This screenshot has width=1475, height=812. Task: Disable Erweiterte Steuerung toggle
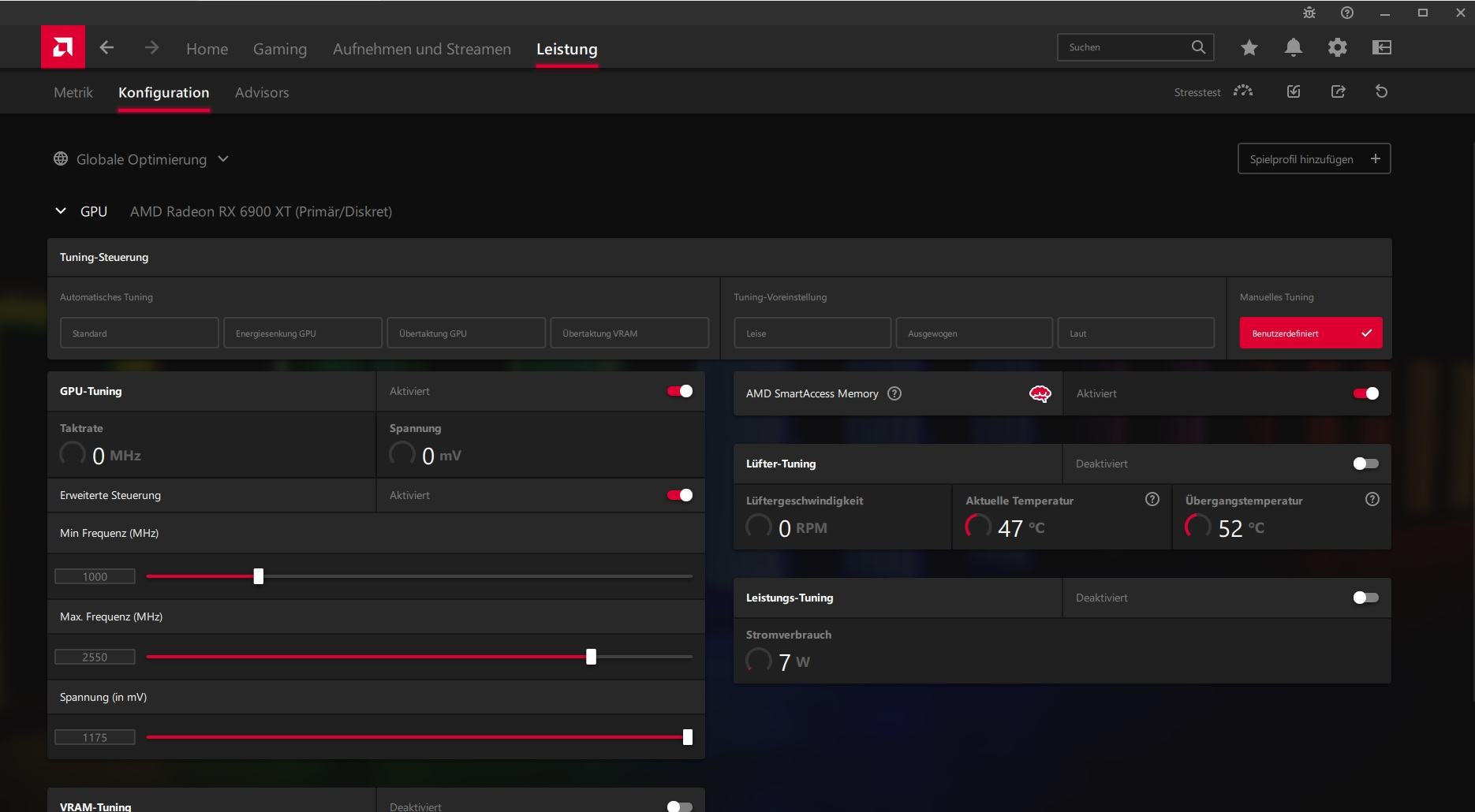pos(680,495)
